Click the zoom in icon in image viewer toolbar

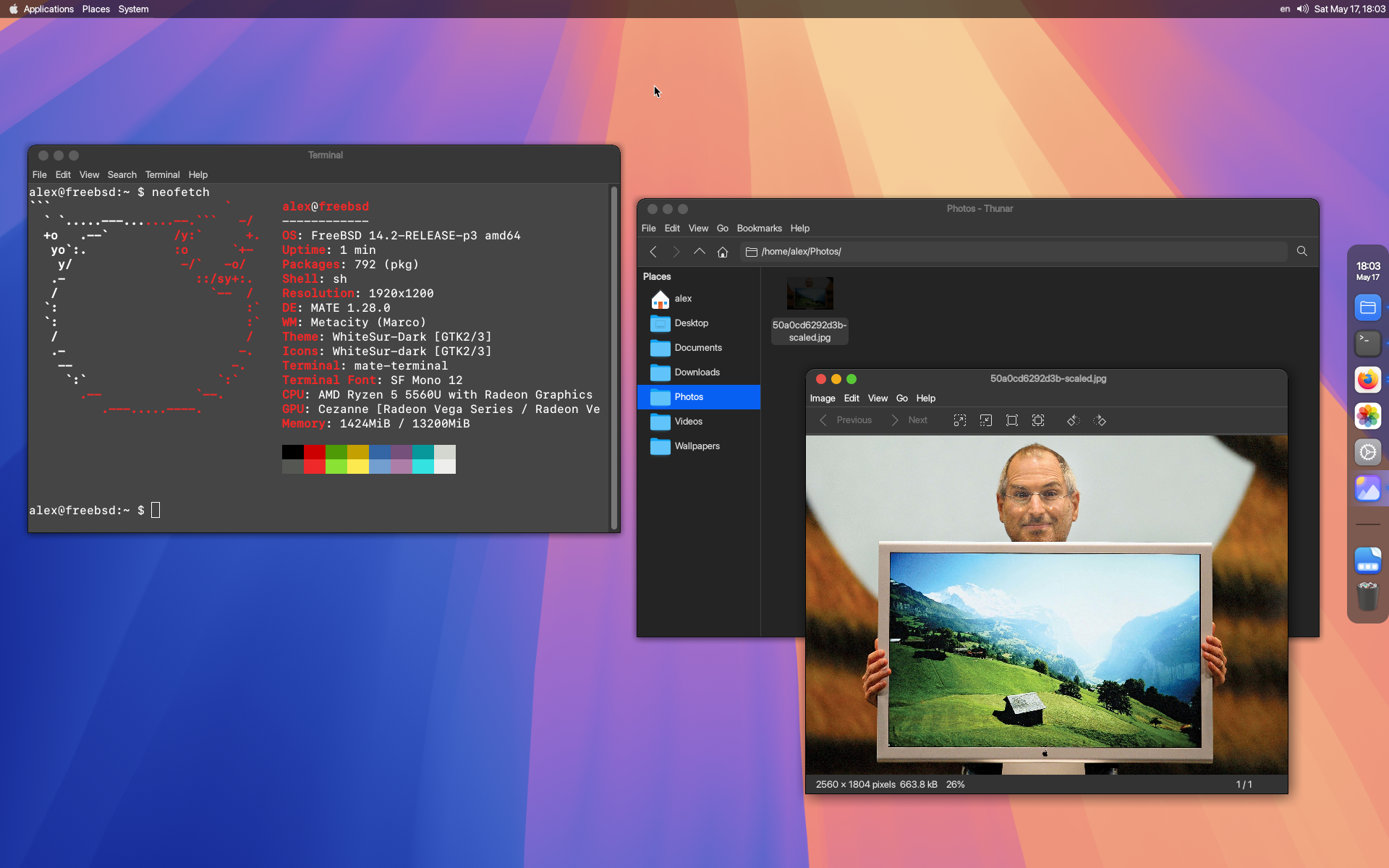(960, 420)
